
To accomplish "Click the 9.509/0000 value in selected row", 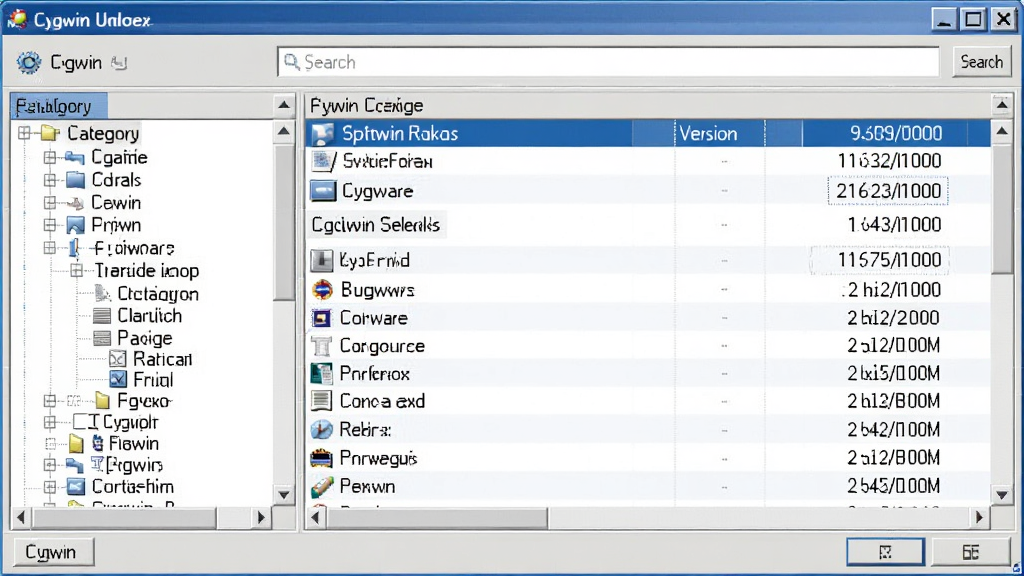I will (895, 134).
